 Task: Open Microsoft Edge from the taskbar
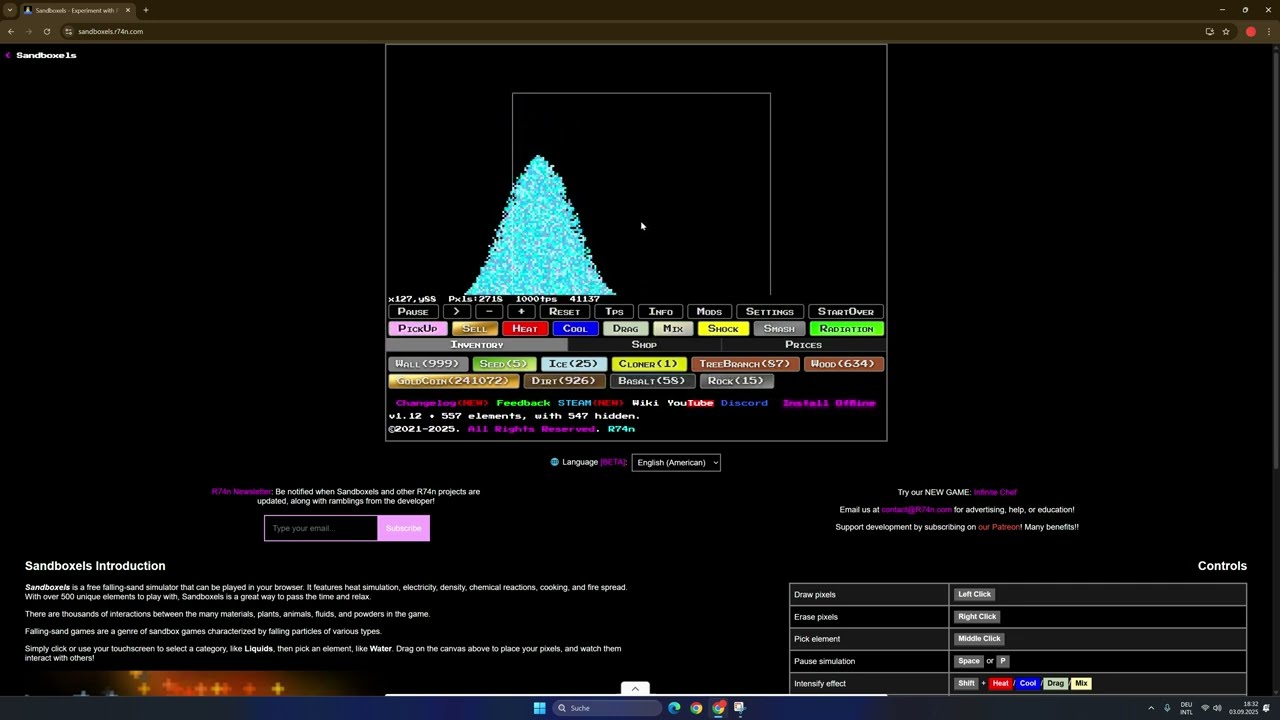coord(674,708)
